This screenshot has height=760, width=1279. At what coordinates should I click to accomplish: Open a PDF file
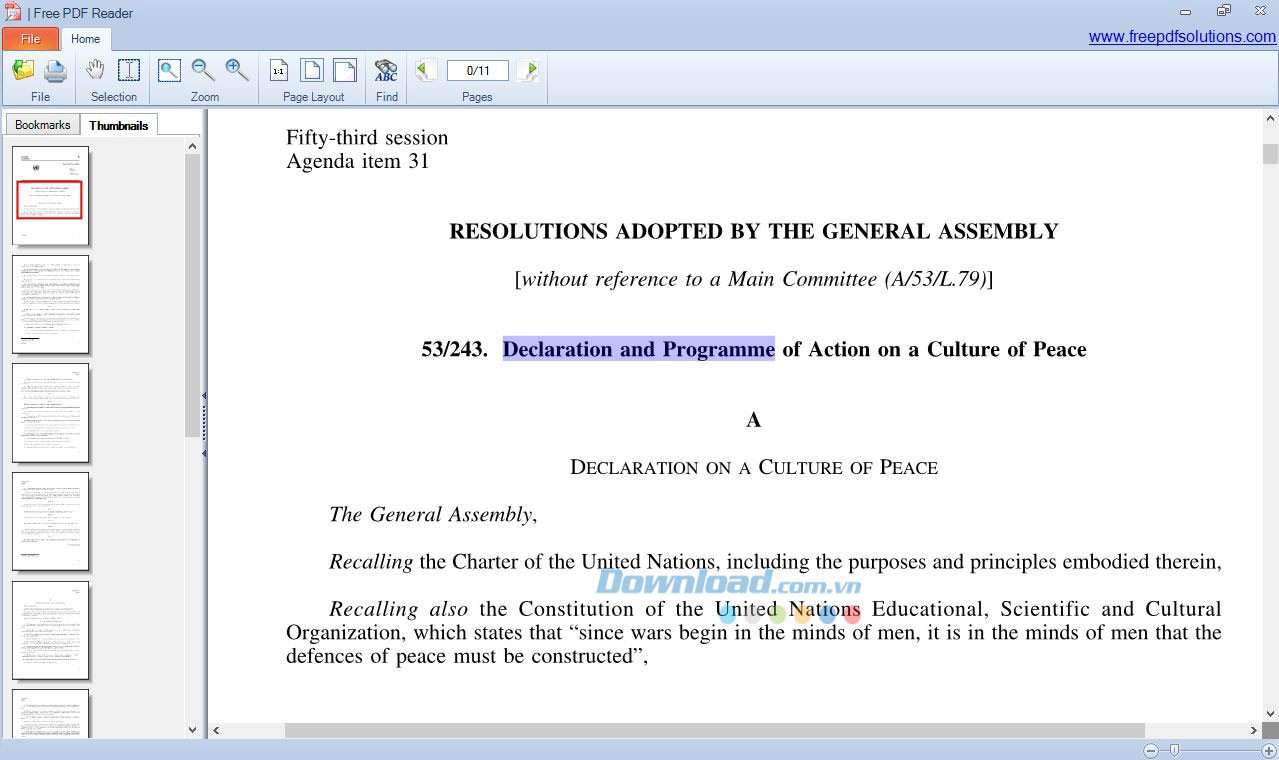(22, 70)
